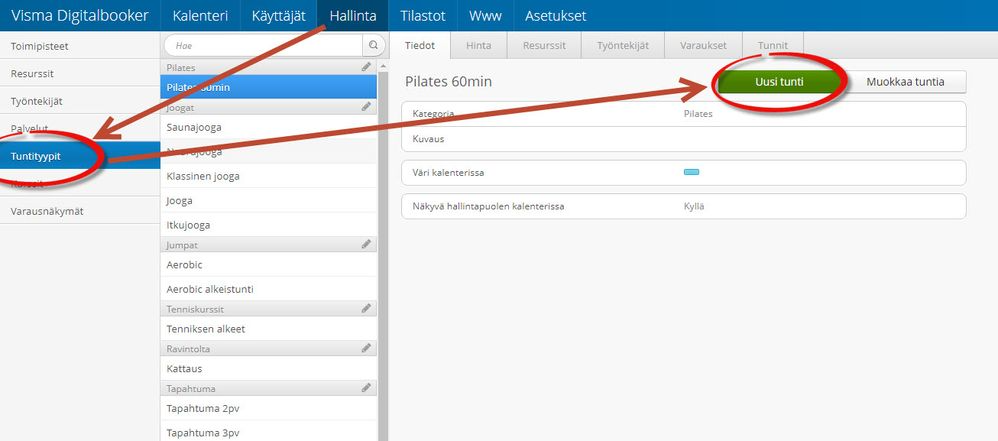Edit the Pilates category pencil icon
Image resolution: width=998 pixels, height=441 pixels.
pyautogui.click(x=366, y=67)
